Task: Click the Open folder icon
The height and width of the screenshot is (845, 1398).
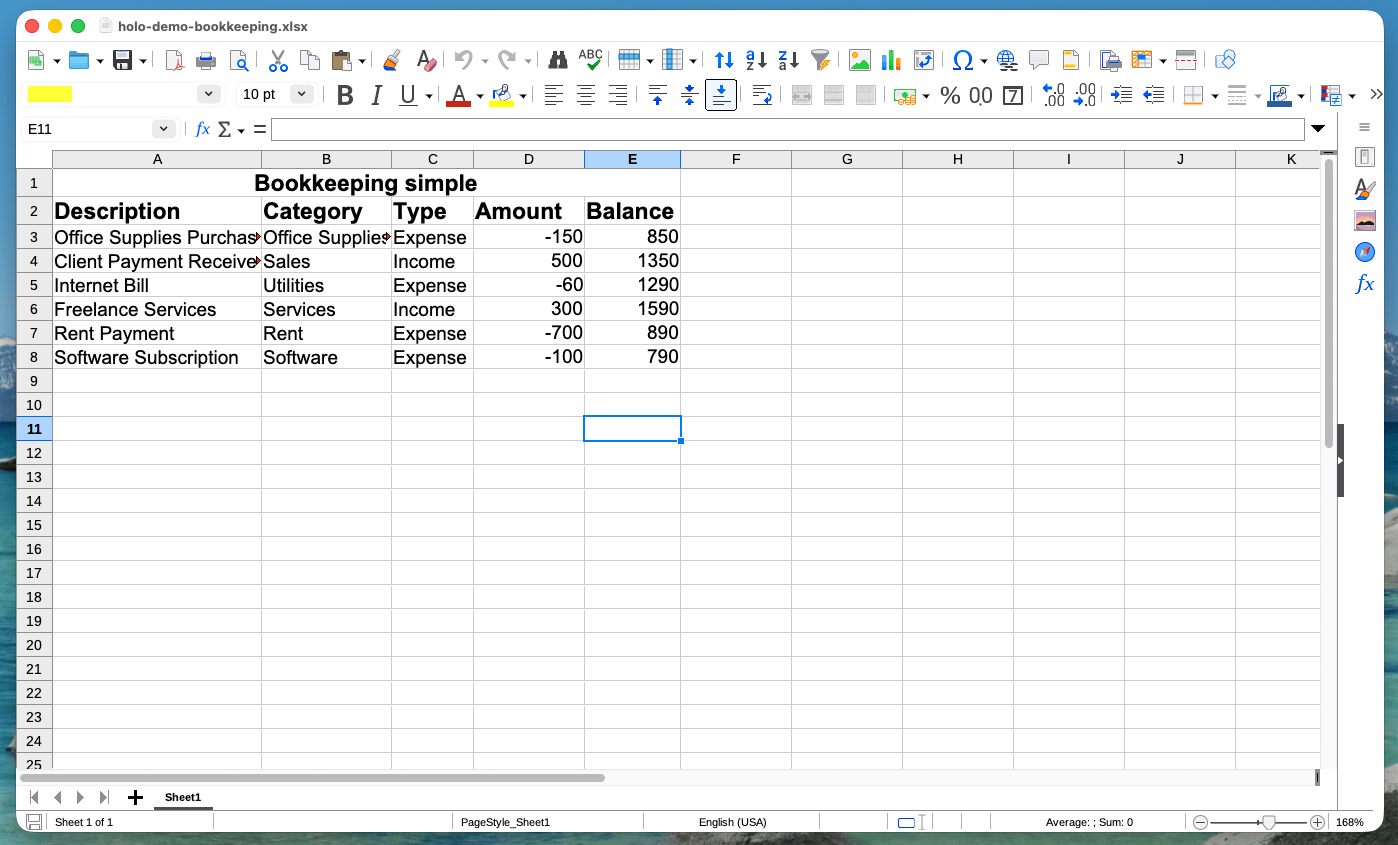Action: (79, 61)
